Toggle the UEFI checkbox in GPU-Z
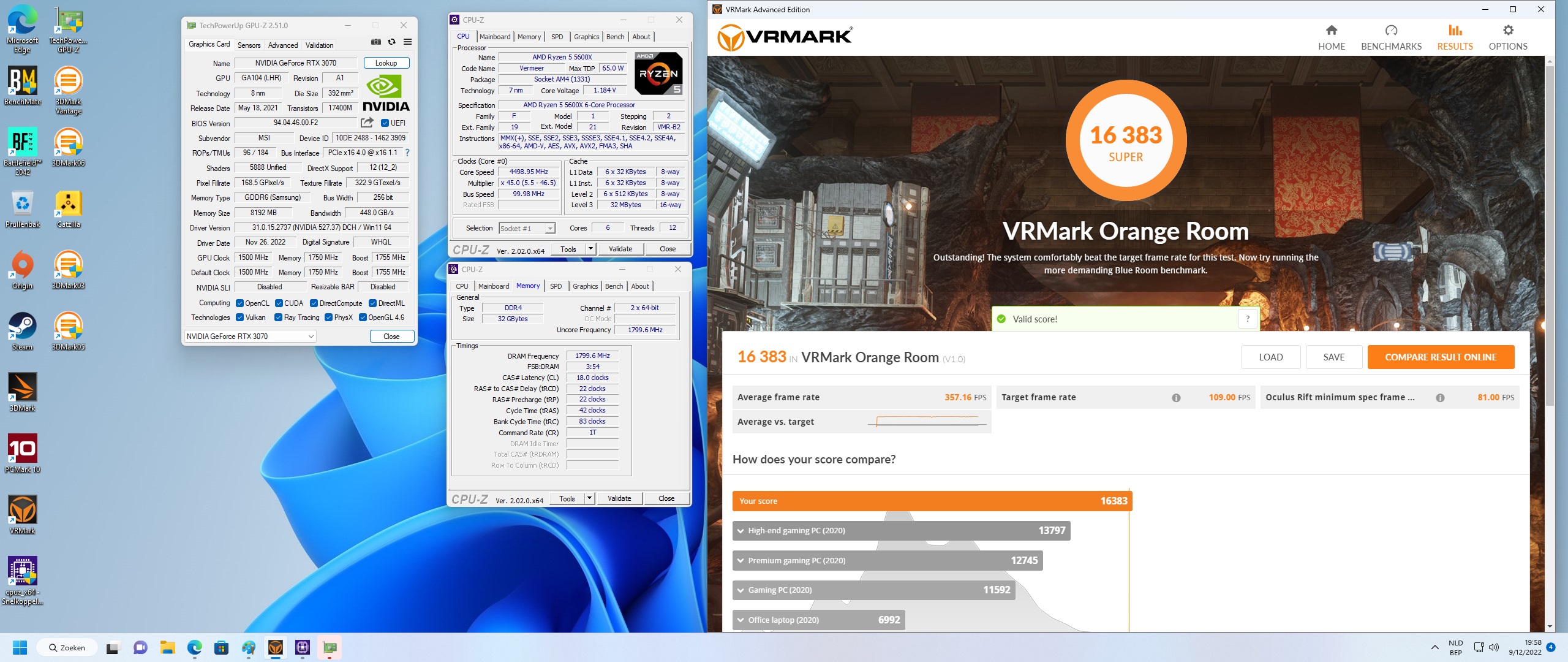This screenshot has height=662, width=1568. pyautogui.click(x=385, y=123)
